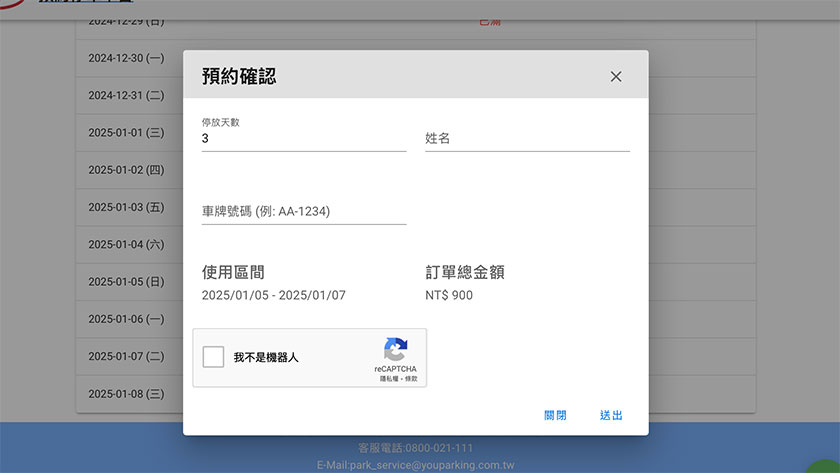The height and width of the screenshot is (473, 840).
Task: Click the reCAPTCHA logo icon
Action: [396, 350]
